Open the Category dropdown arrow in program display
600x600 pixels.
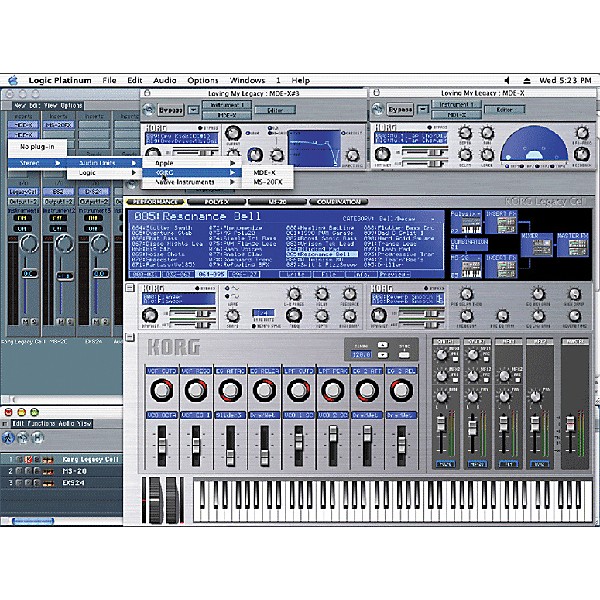(433, 219)
